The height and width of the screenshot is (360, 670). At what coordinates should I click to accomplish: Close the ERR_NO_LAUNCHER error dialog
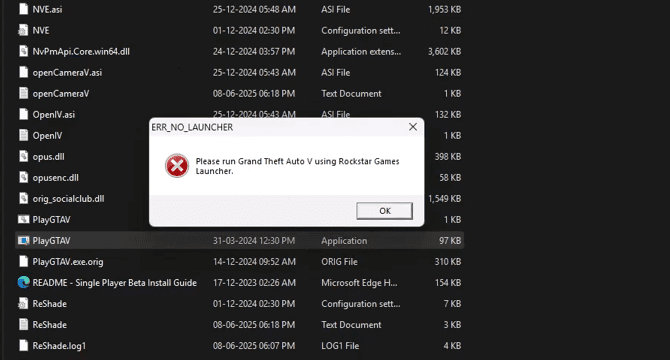tap(413, 127)
